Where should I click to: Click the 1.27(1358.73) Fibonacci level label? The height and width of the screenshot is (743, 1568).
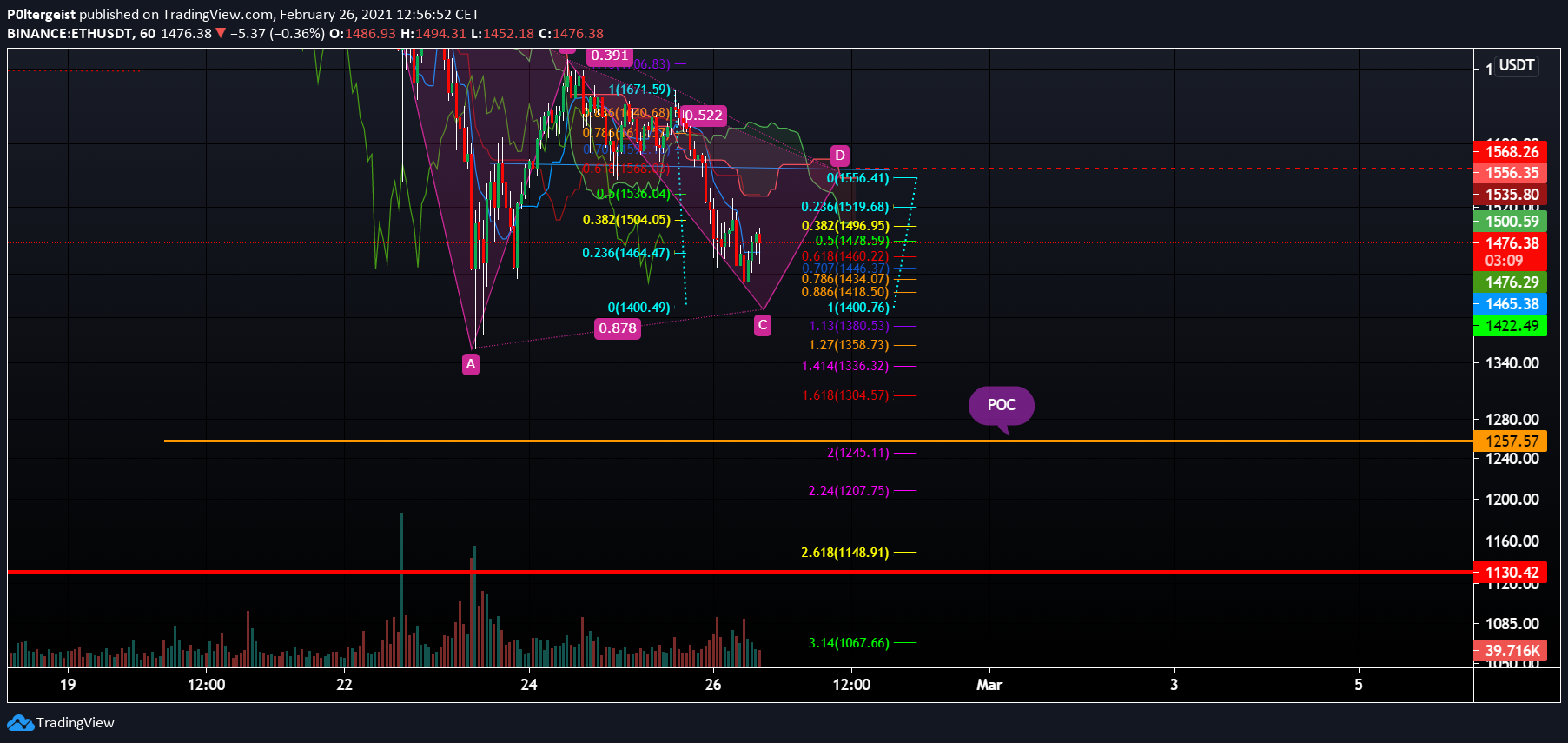click(x=849, y=345)
